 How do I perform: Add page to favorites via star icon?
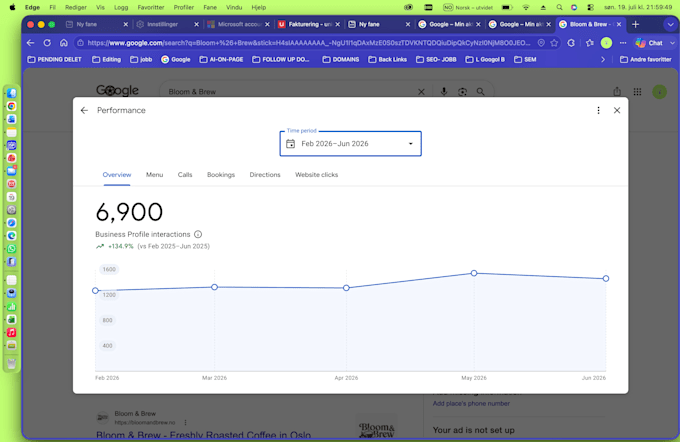tap(554, 43)
